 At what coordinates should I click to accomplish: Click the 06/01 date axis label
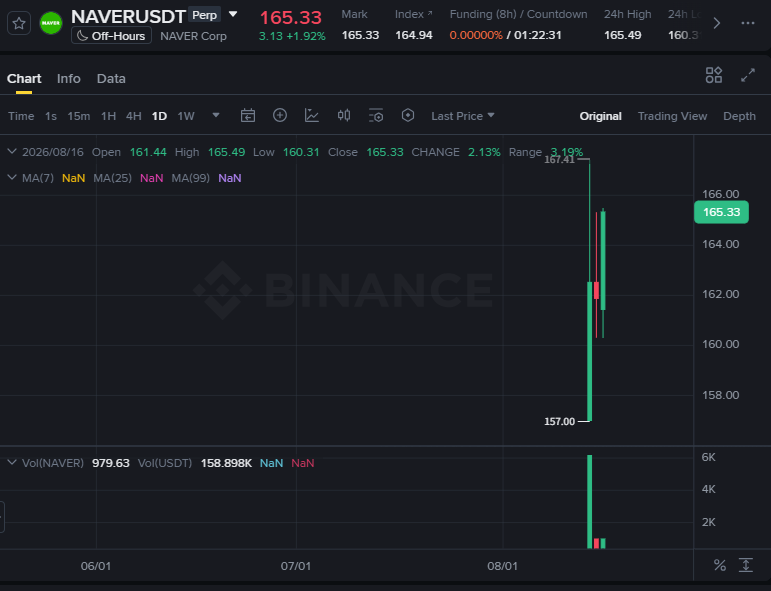[x=96, y=566]
